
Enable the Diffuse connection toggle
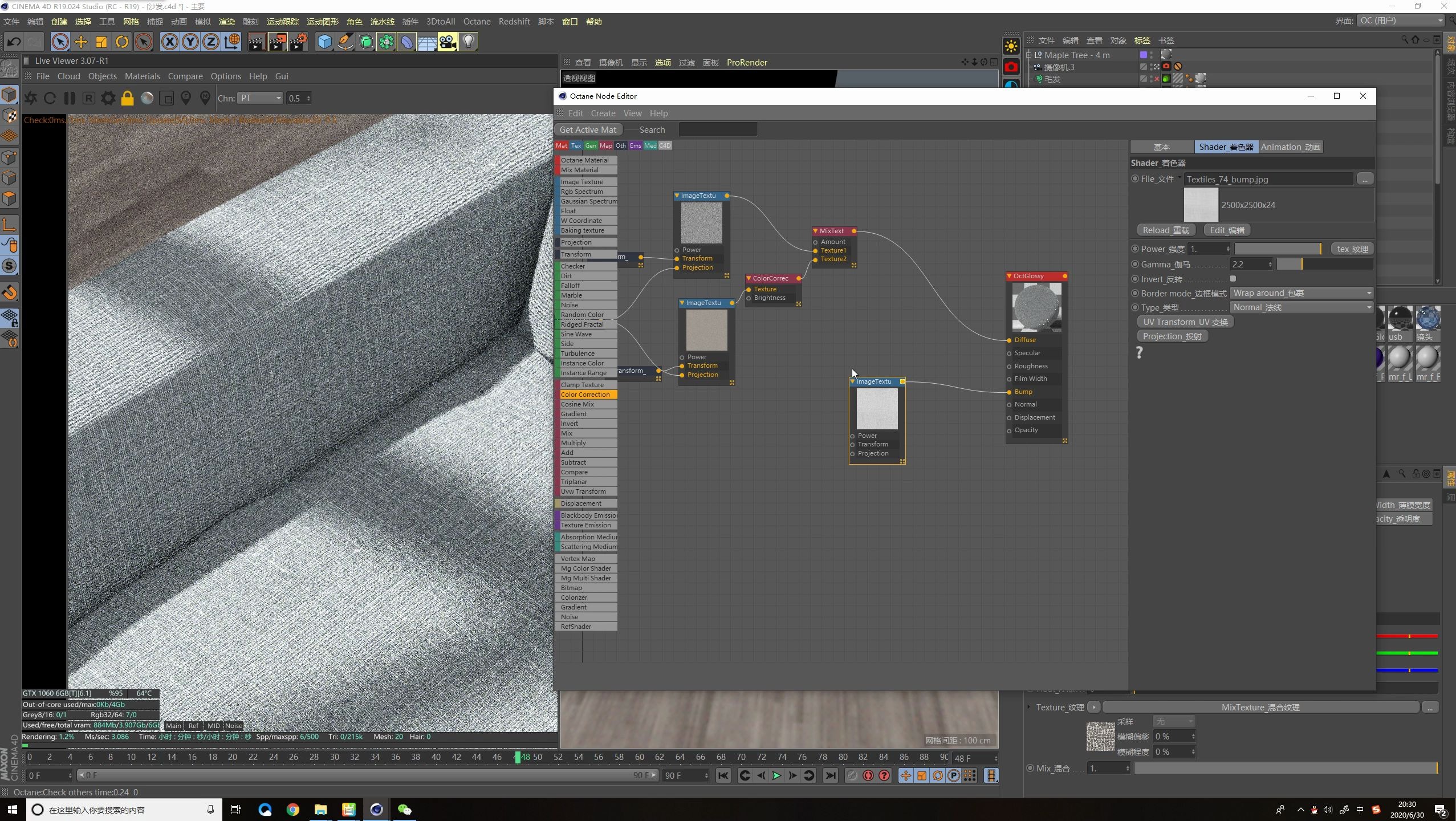click(x=1010, y=340)
